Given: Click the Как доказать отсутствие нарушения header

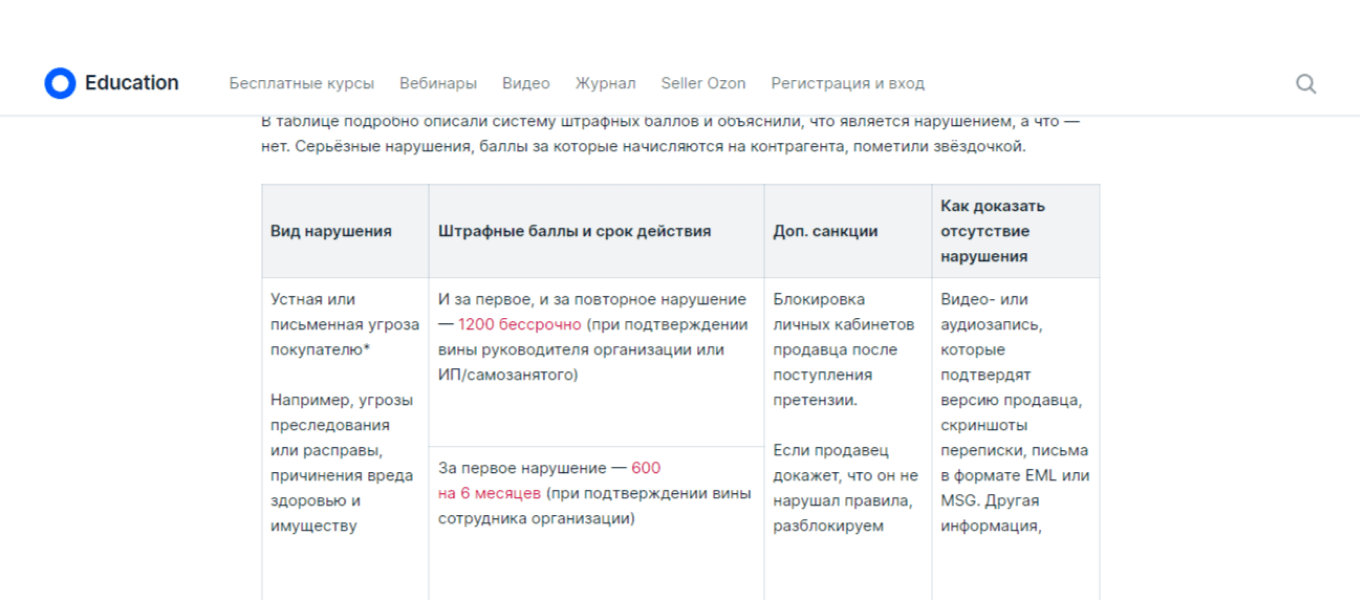Looking at the screenshot, I should pos(991,230).
